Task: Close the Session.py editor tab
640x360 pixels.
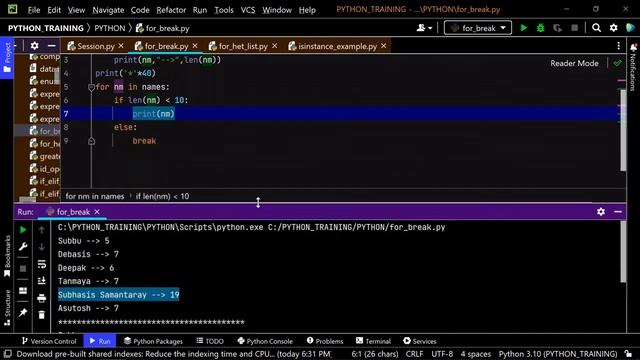Action: pyautogui.click(x=121, y=46)
